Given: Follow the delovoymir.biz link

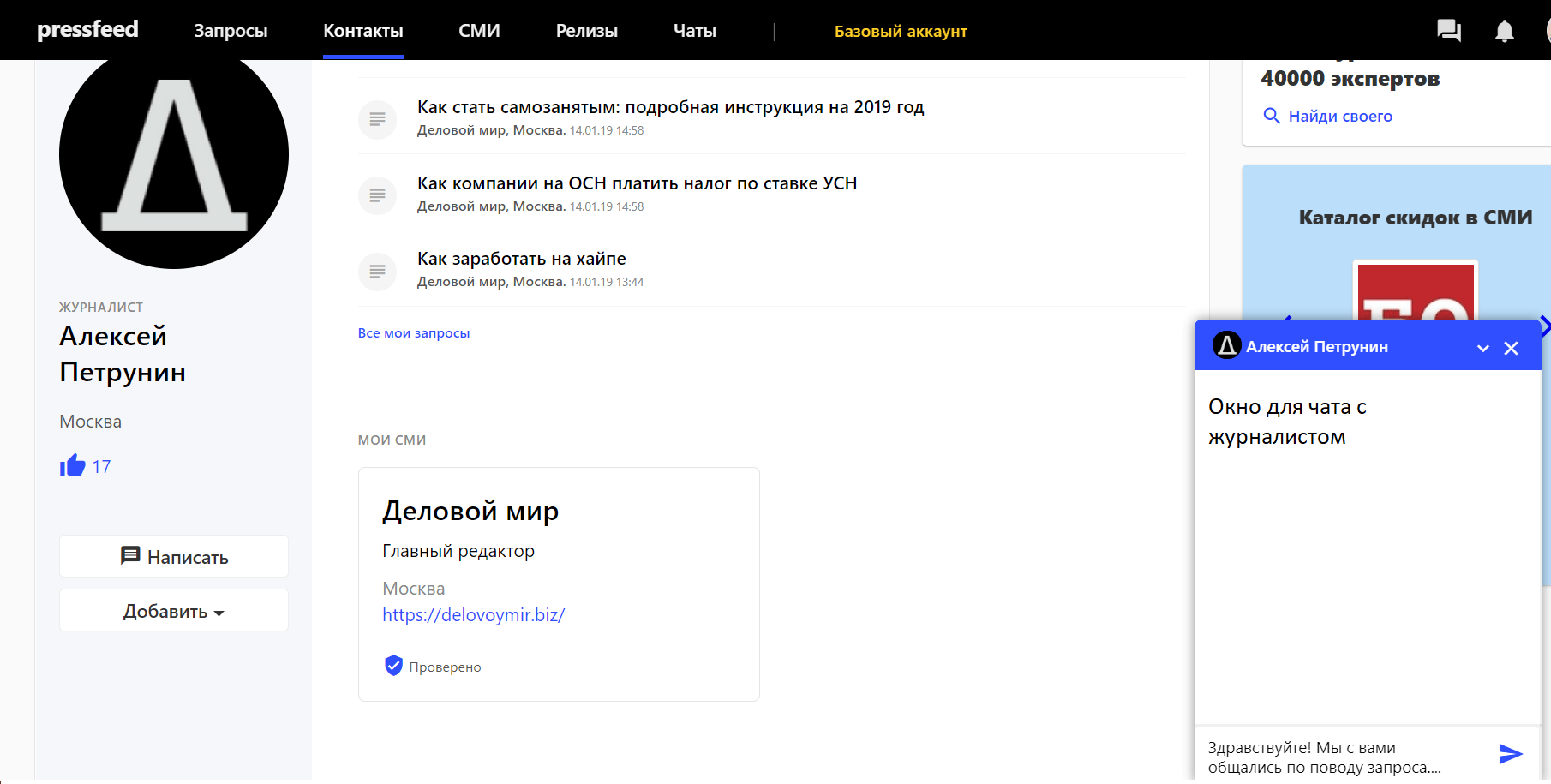Looking at the screenshot, I should (473, 615).
